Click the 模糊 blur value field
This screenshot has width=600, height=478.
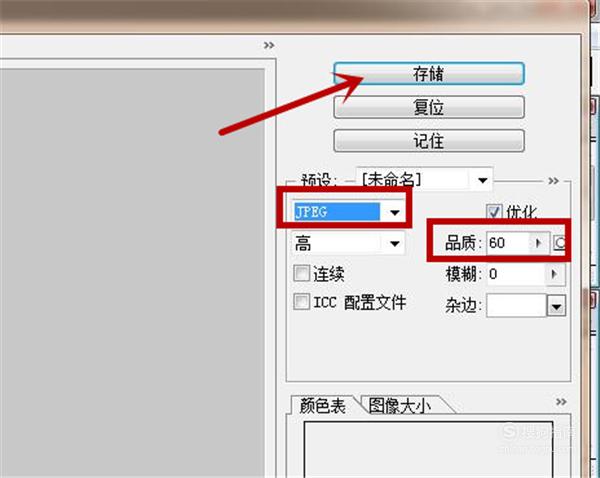[516, 274]
